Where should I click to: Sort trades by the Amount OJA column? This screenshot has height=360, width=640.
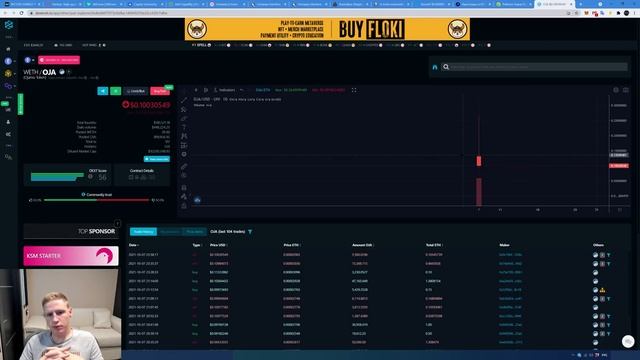(x=363, y=245)
